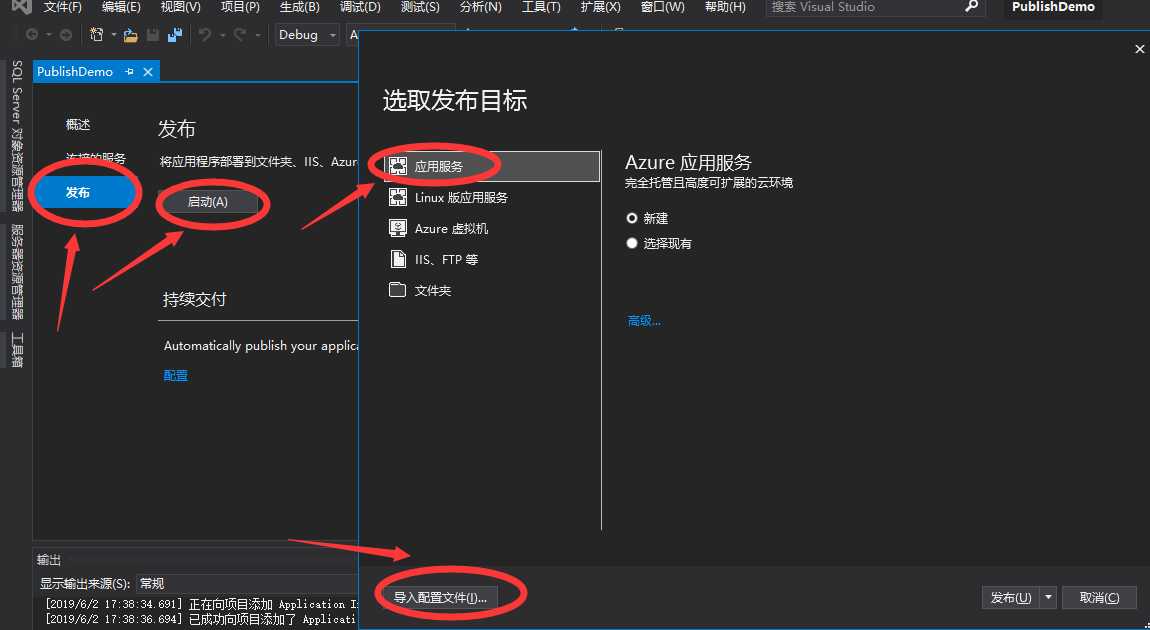Click the Visual Studio logo icon
This screenshot has height=630, width=1150.
click(21, 7)
